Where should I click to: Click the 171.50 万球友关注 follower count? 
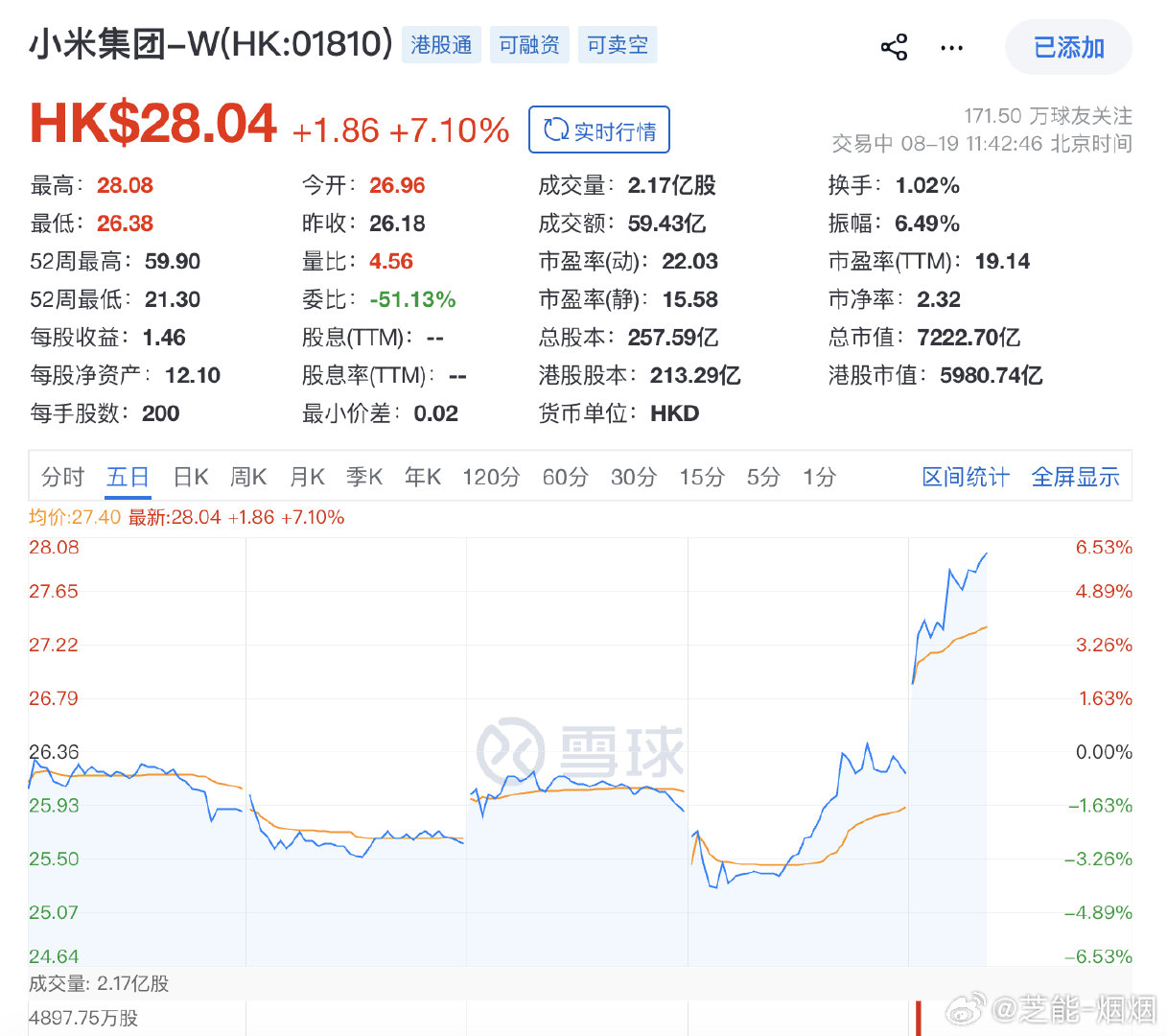click(1048, 116)
